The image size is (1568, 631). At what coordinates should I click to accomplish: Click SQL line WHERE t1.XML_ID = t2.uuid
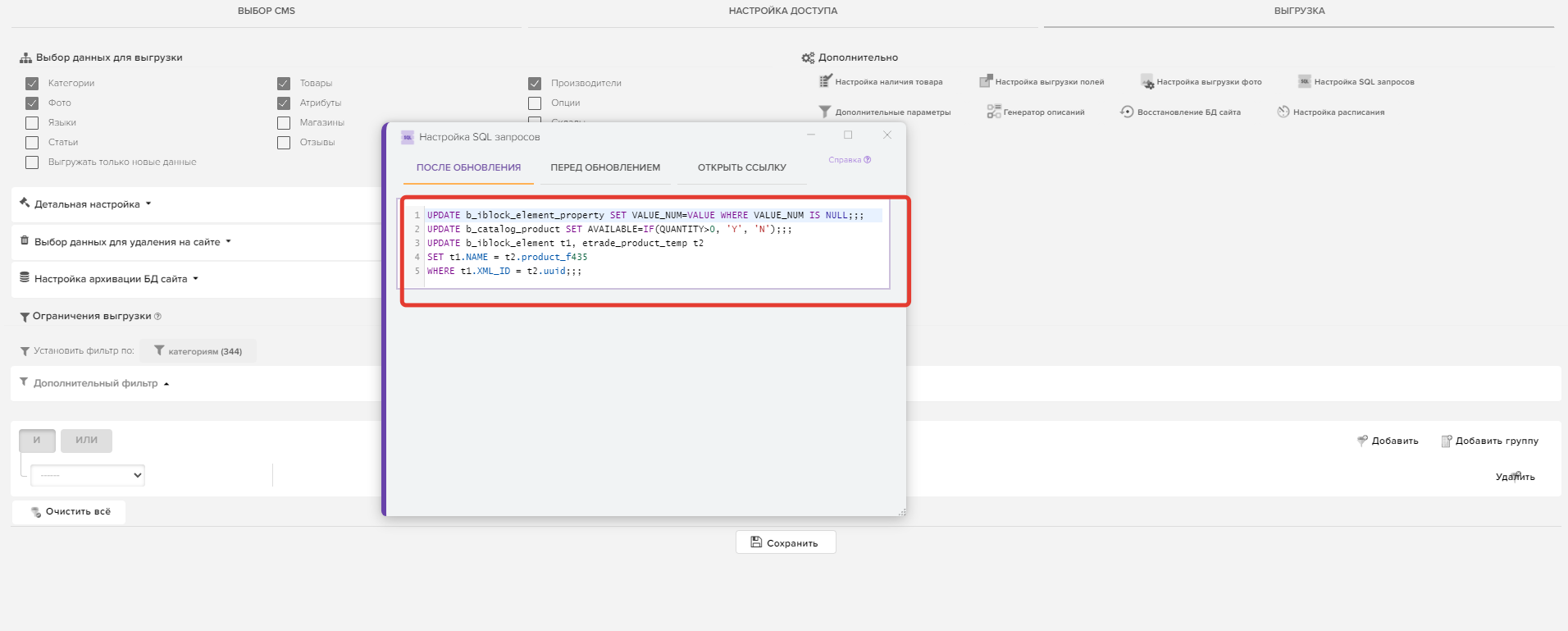504,271
